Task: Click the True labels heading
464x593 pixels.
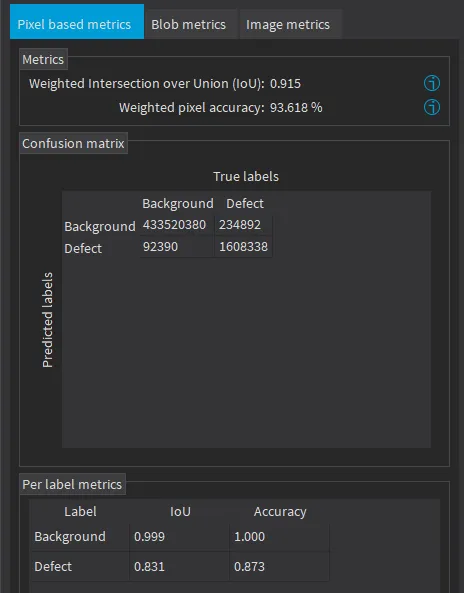Action: click(x=246, y=177)
